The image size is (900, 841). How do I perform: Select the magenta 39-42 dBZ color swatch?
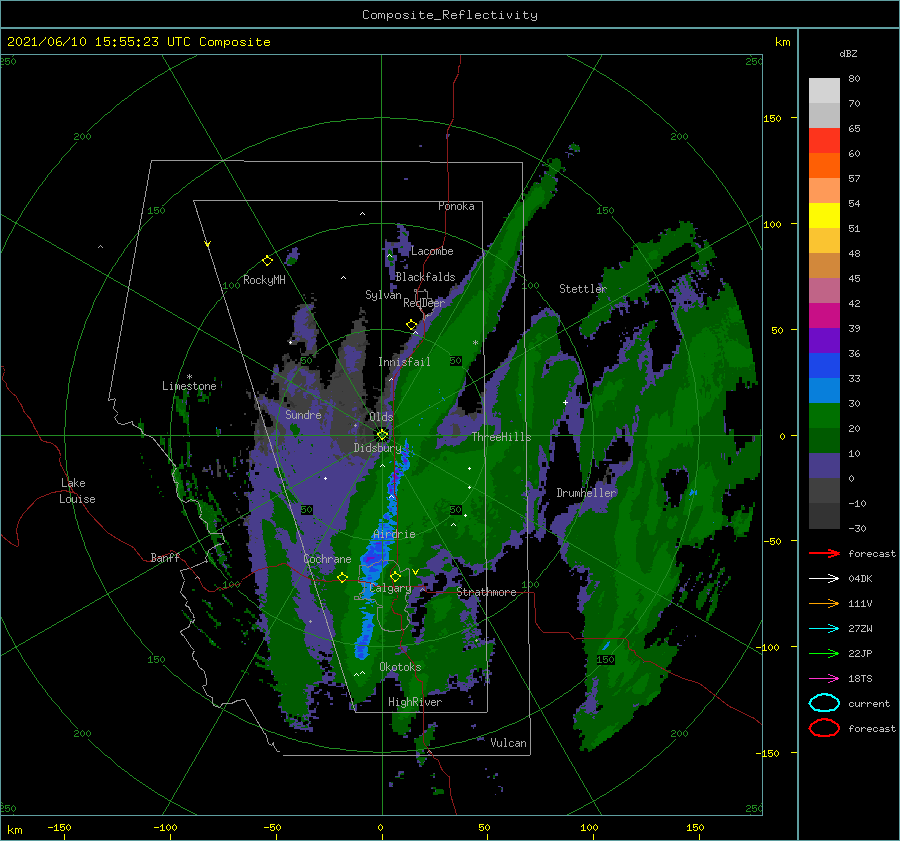[x=824, y=316]
